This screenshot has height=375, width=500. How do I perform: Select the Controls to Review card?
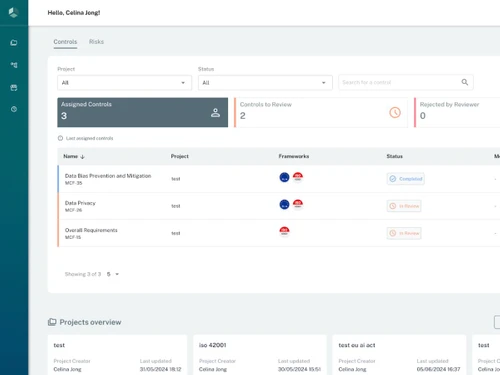pos(321,112)
